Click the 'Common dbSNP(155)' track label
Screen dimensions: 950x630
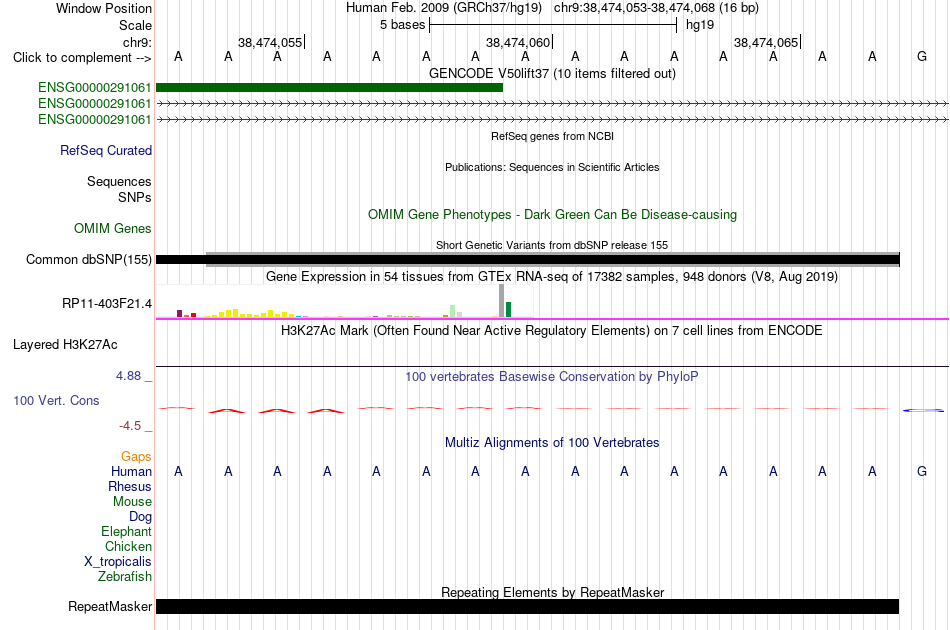tap(88, 259)
